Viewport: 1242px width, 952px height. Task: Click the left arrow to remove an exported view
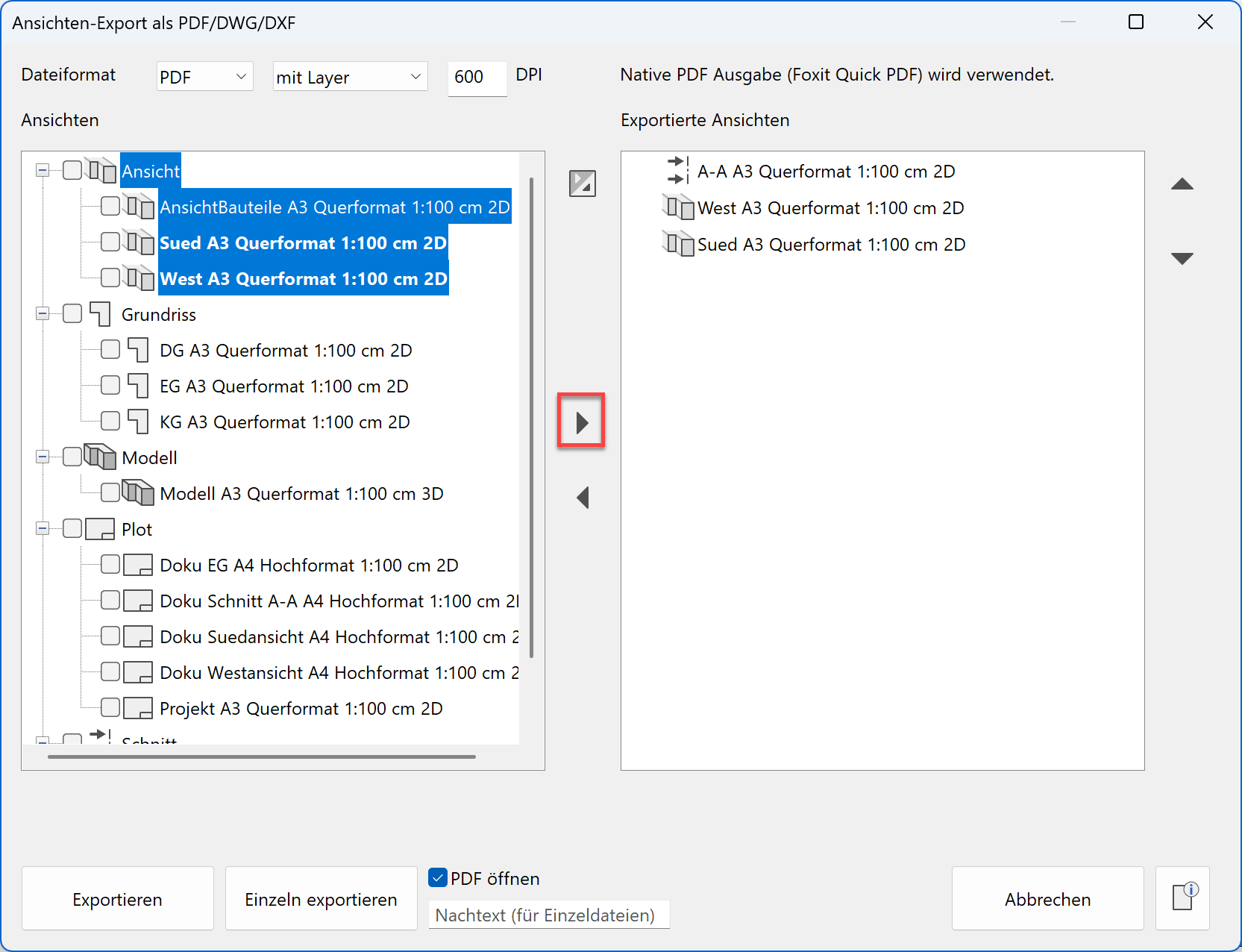tap(582, 498)
